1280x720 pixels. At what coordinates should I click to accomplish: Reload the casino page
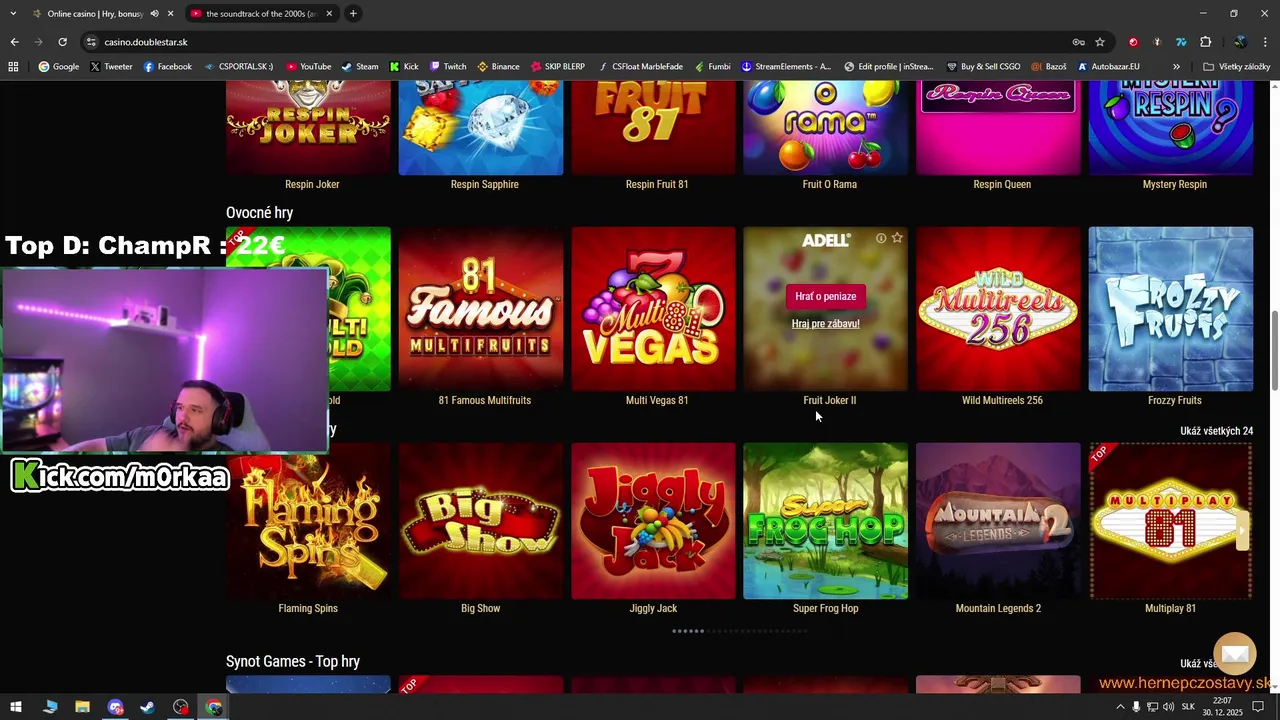coord(62,42)
